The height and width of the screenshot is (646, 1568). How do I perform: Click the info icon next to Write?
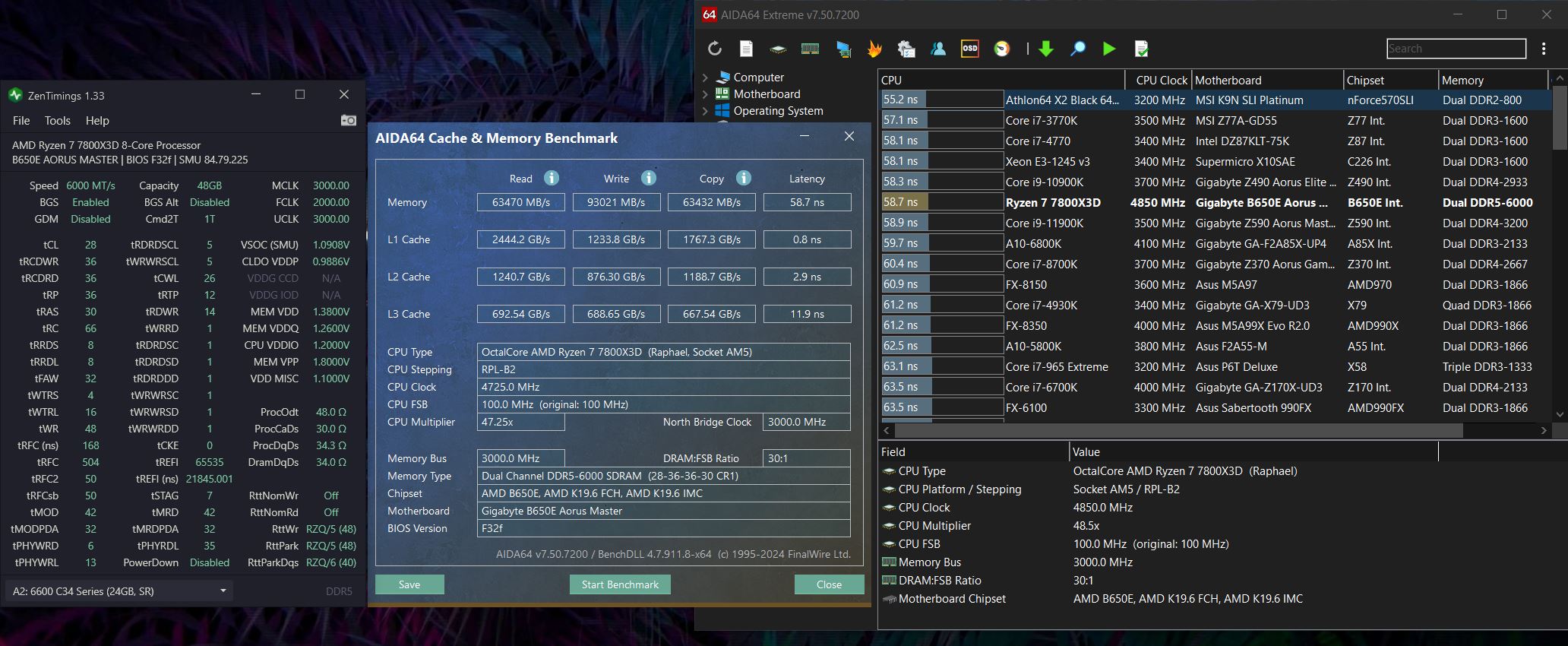coord(649,178)
